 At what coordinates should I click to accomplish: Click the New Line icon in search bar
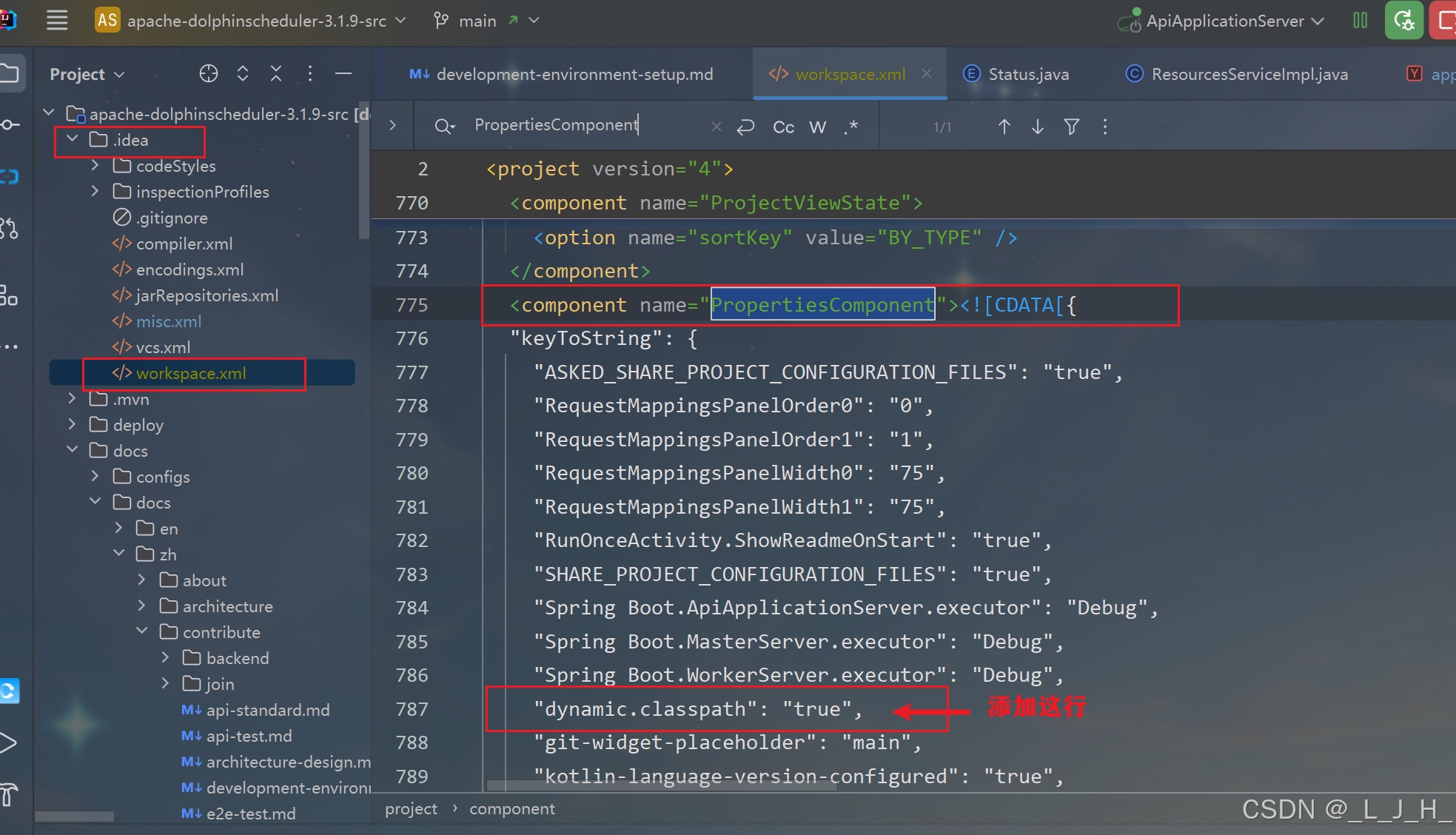(x=745, y=127)
